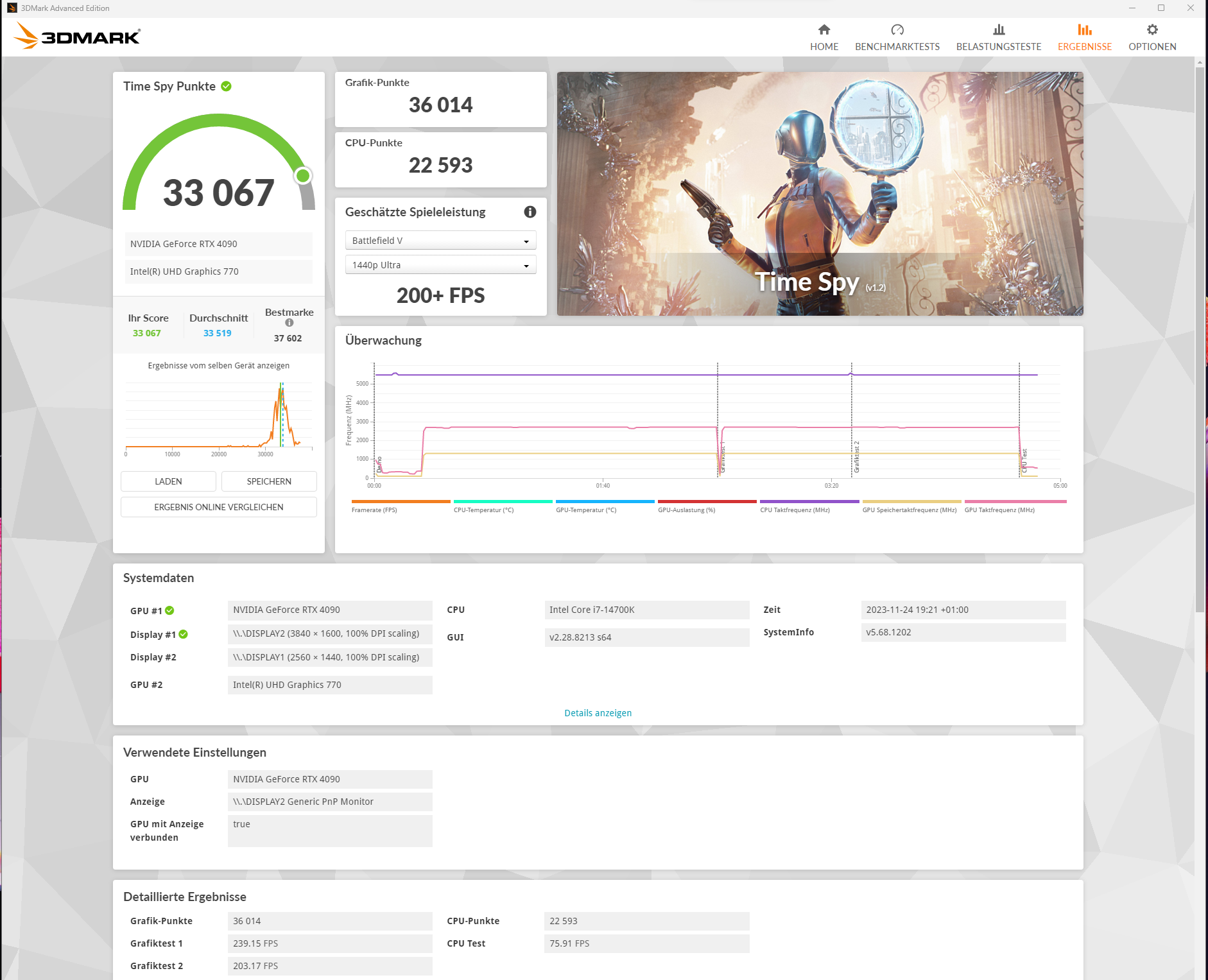The width and height of the screenshot is (1208, 980).
Task: Toggle the GPU Speichertaktfrequenz legend entry
Action: [911, 506]
